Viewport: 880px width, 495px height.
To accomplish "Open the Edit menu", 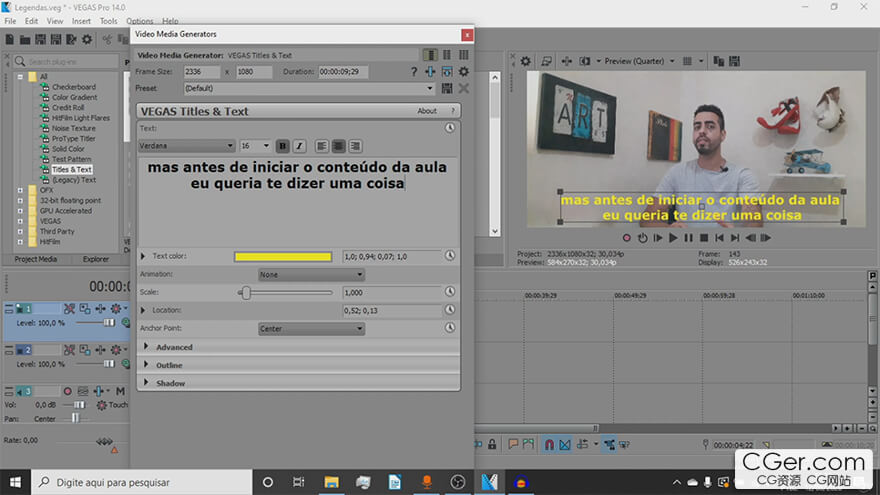I will (x=31, y=21).
